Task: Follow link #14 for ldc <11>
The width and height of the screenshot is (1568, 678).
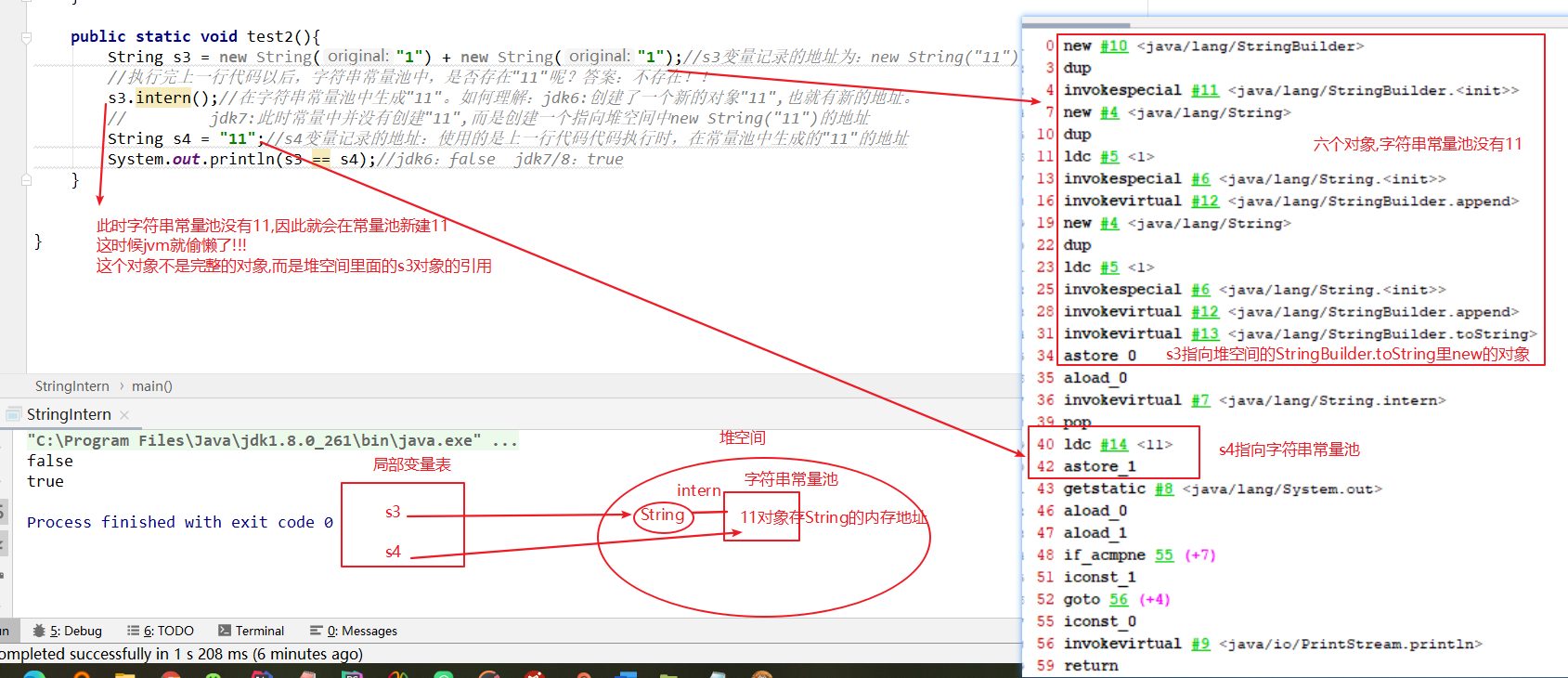Action: tap(1114, 444)
